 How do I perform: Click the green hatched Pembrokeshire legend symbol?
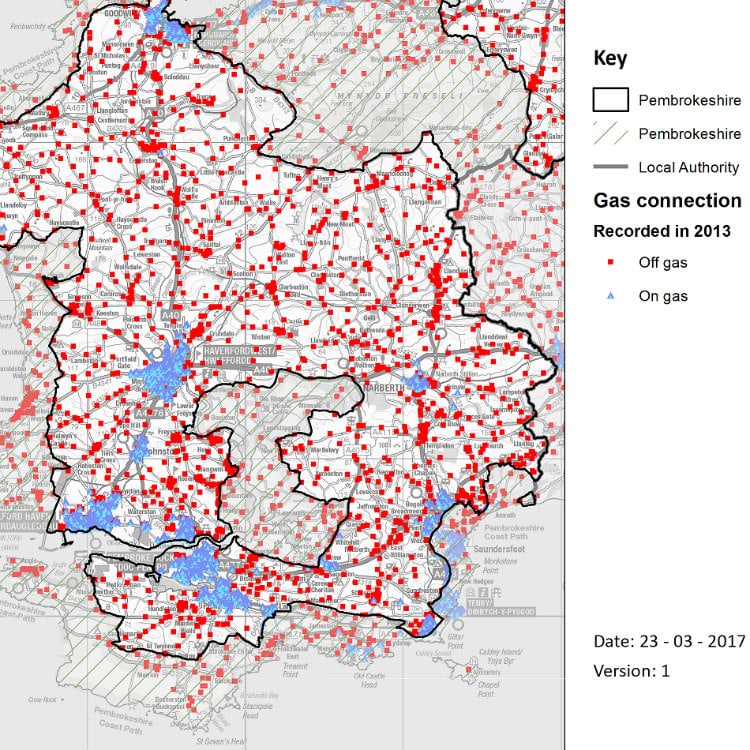click(610, 133)
